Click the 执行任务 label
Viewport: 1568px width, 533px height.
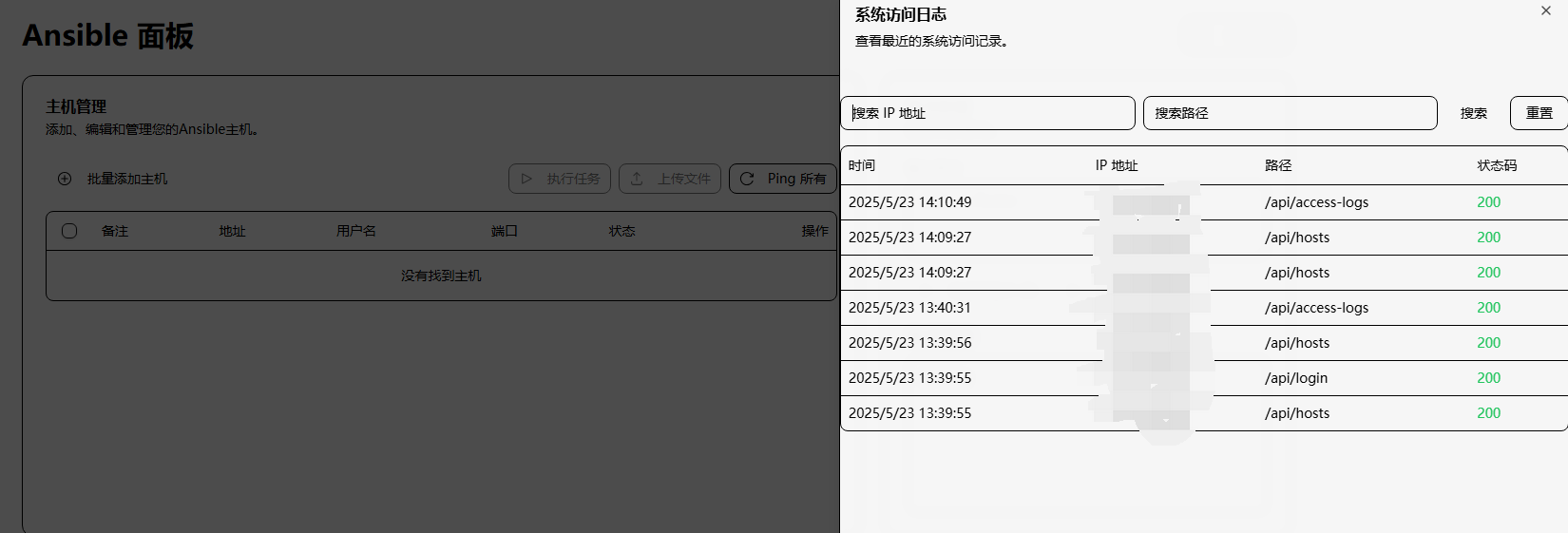click(573, 179)
